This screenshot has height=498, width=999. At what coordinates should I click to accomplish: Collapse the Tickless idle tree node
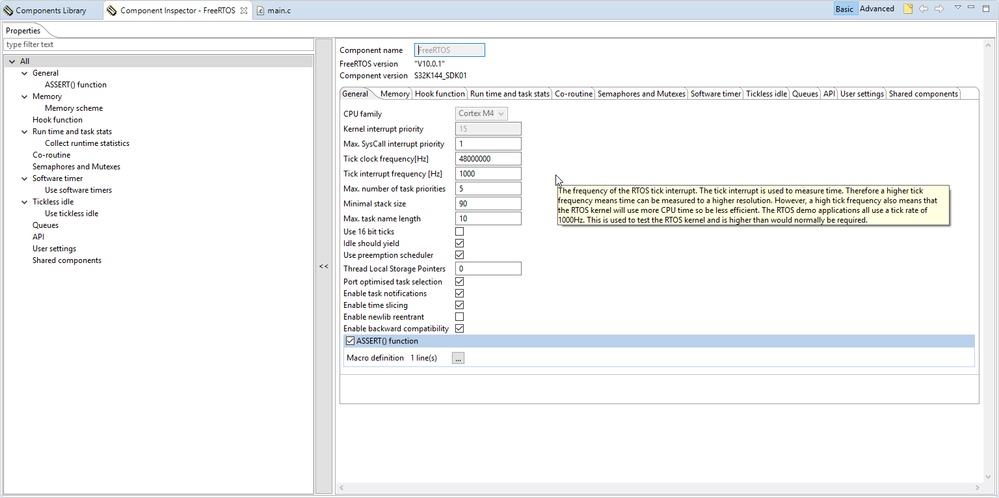coord(25,202)
